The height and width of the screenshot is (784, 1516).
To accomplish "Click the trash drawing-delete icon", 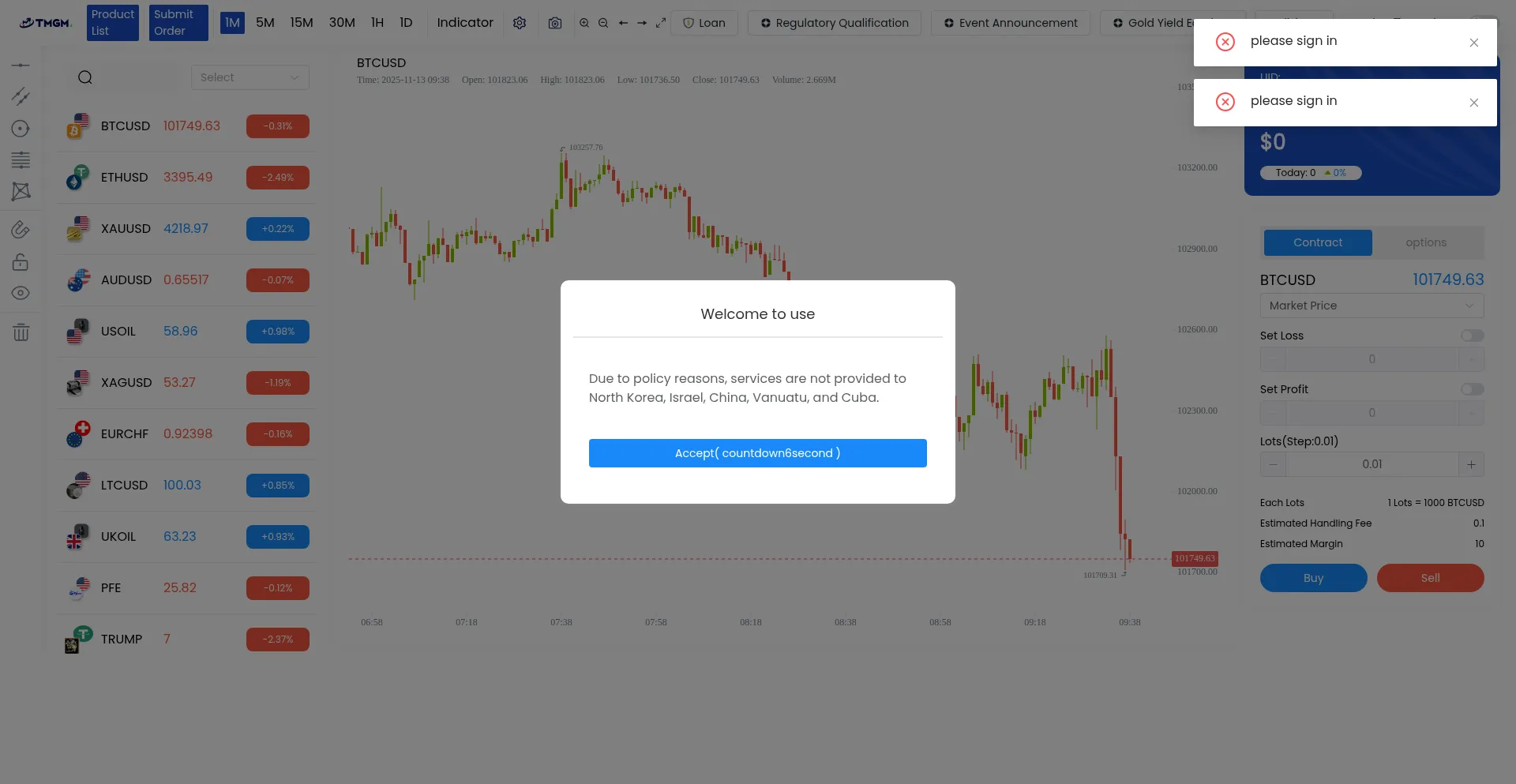I will coord(21,332).
